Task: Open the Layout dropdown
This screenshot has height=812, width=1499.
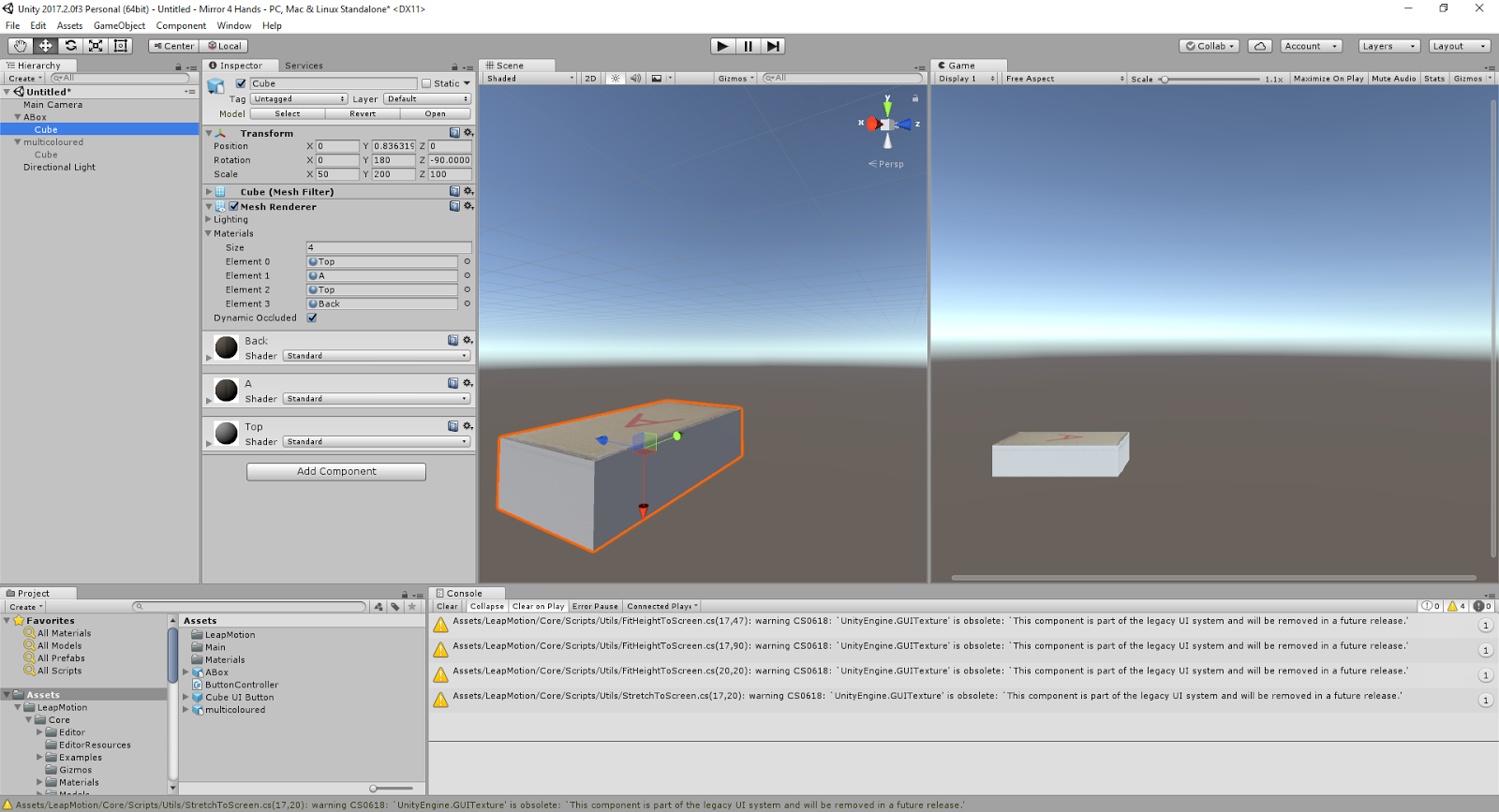Action: [x=1459, y=46]
